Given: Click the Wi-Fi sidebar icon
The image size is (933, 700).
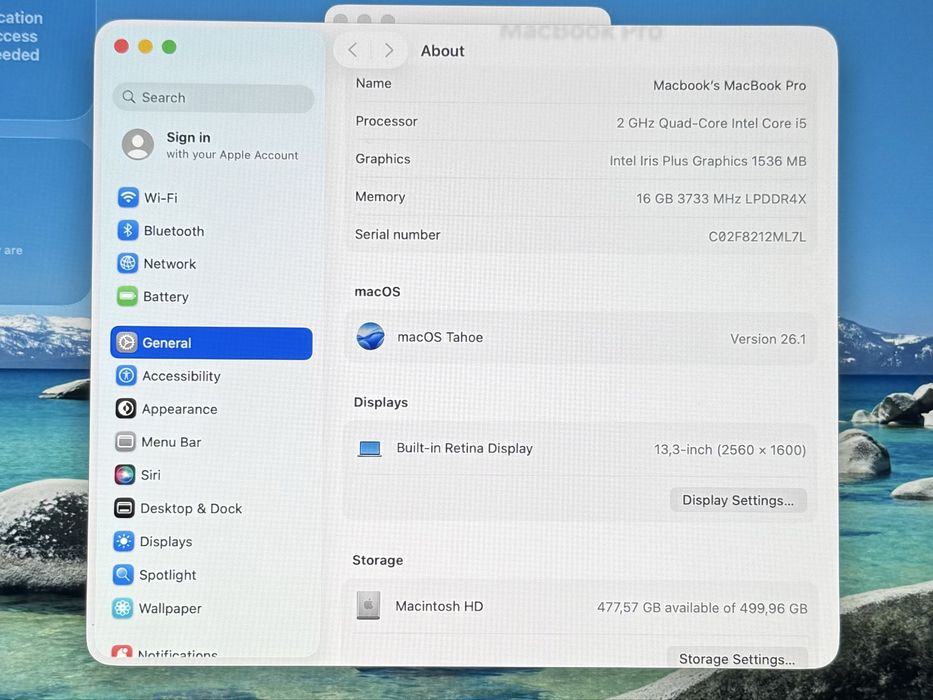Looking at the screenshot, I should pos(128,197).
